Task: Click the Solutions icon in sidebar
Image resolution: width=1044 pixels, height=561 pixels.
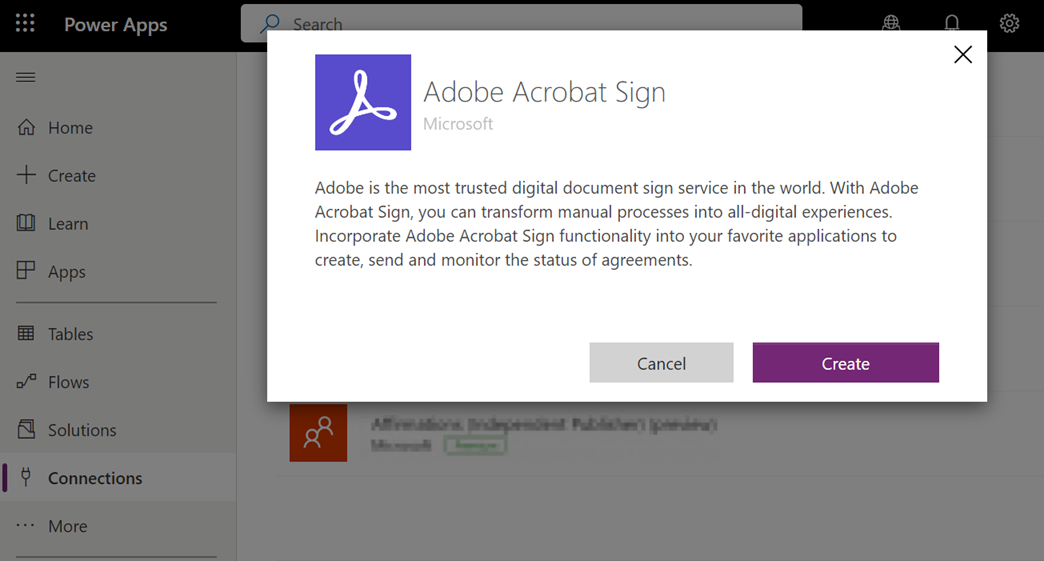Action: (26, 429)
